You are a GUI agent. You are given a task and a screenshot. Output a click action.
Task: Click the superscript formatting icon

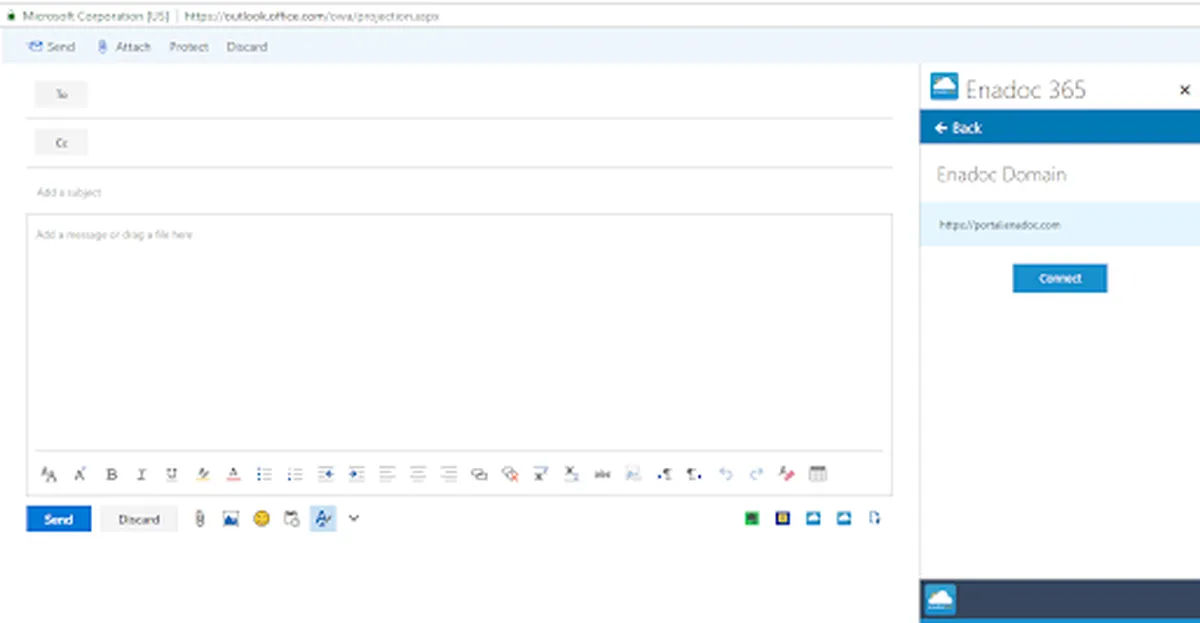pyautogui.click(x=541, y=475)
